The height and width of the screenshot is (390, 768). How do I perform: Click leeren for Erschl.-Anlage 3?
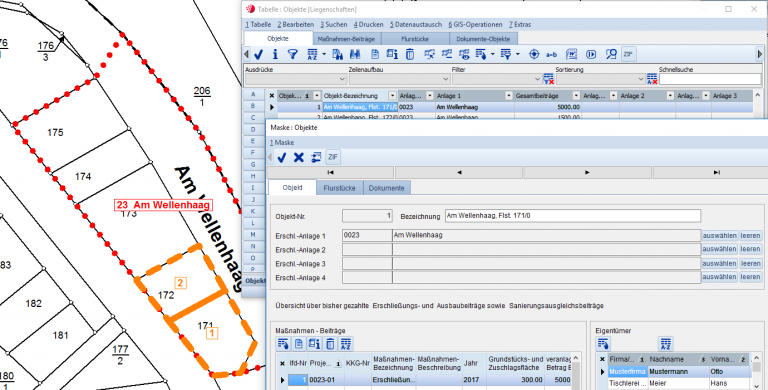click(750, 264)
